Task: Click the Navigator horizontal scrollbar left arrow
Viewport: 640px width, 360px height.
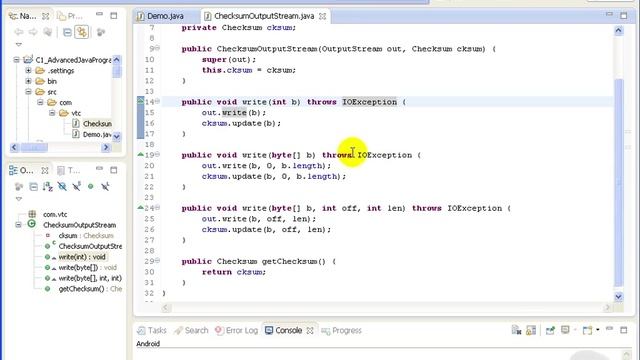Action: pyautogui.click(x=14, y=147)
